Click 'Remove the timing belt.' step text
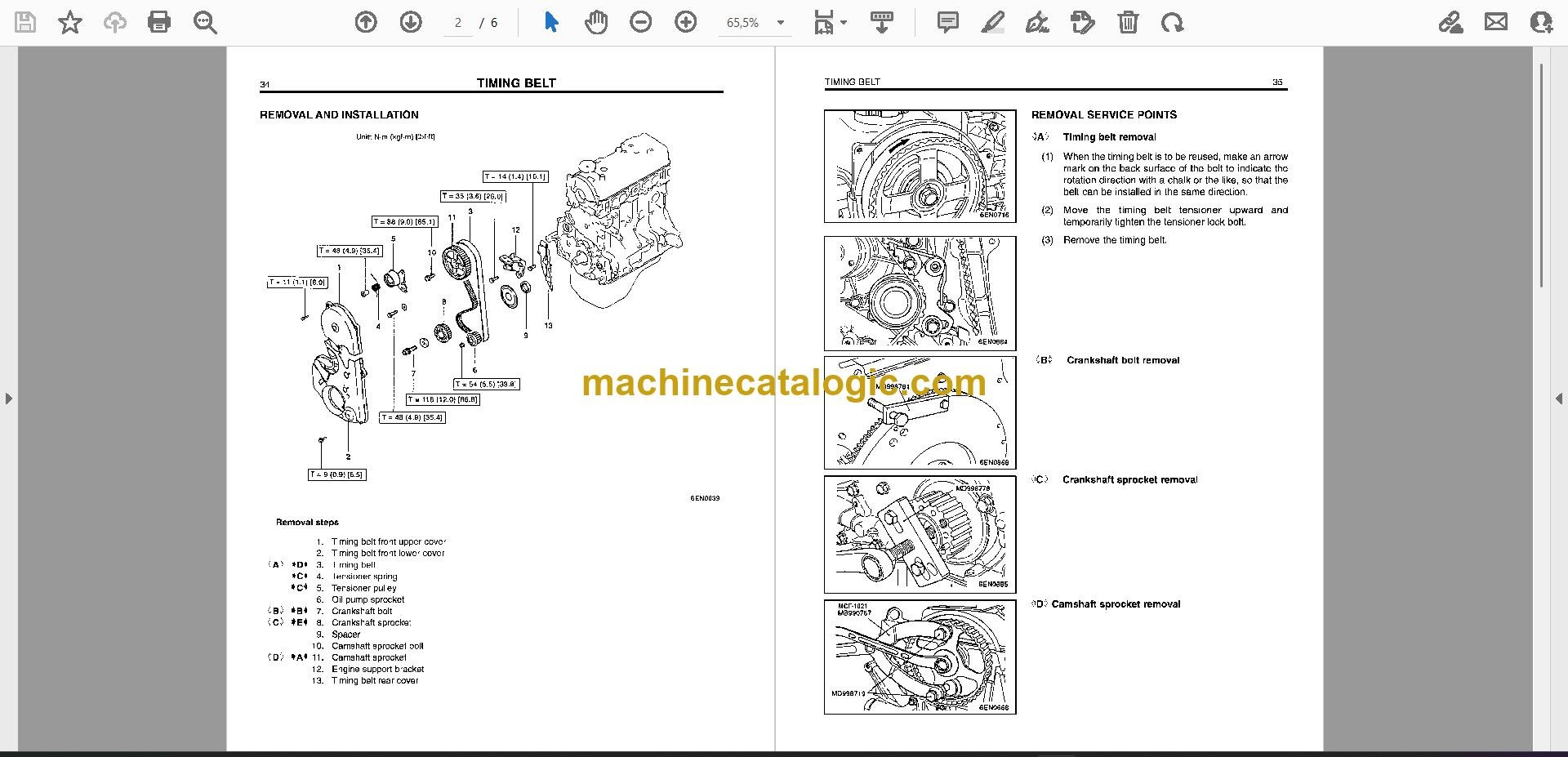The height and width of the screenshot is (757, 1568). [1115, 240]
